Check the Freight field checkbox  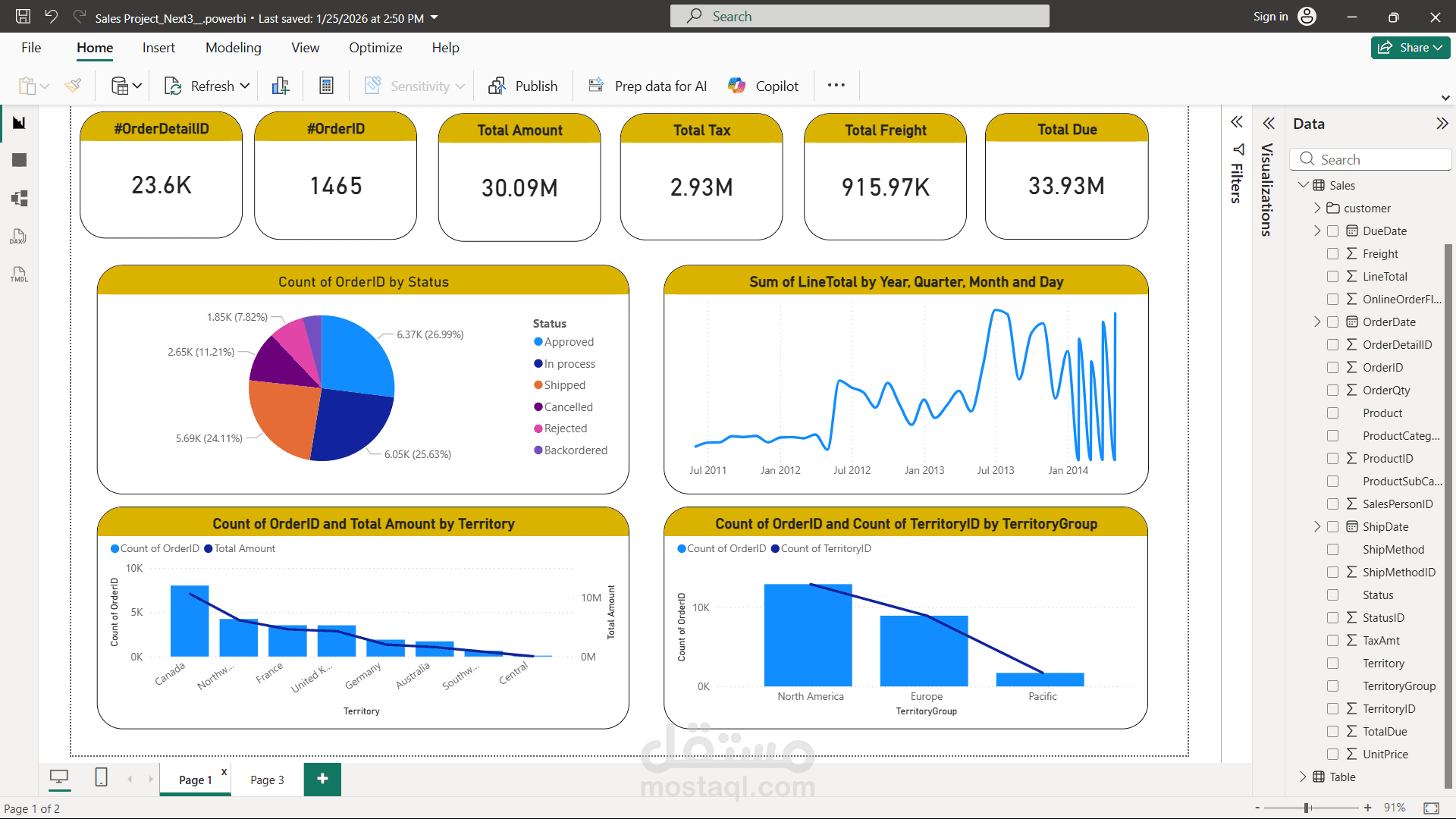(x=1333, y=253)
